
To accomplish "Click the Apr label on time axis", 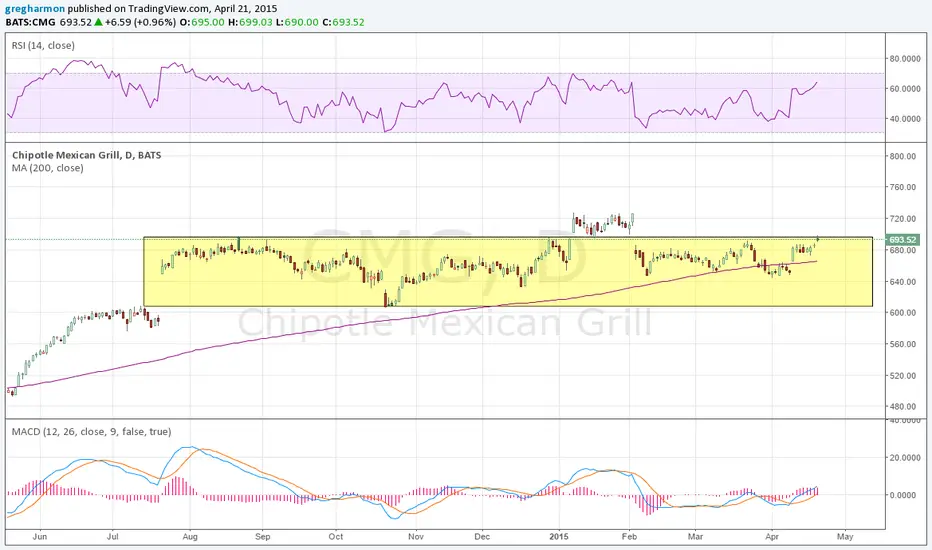I will [772, 536].
